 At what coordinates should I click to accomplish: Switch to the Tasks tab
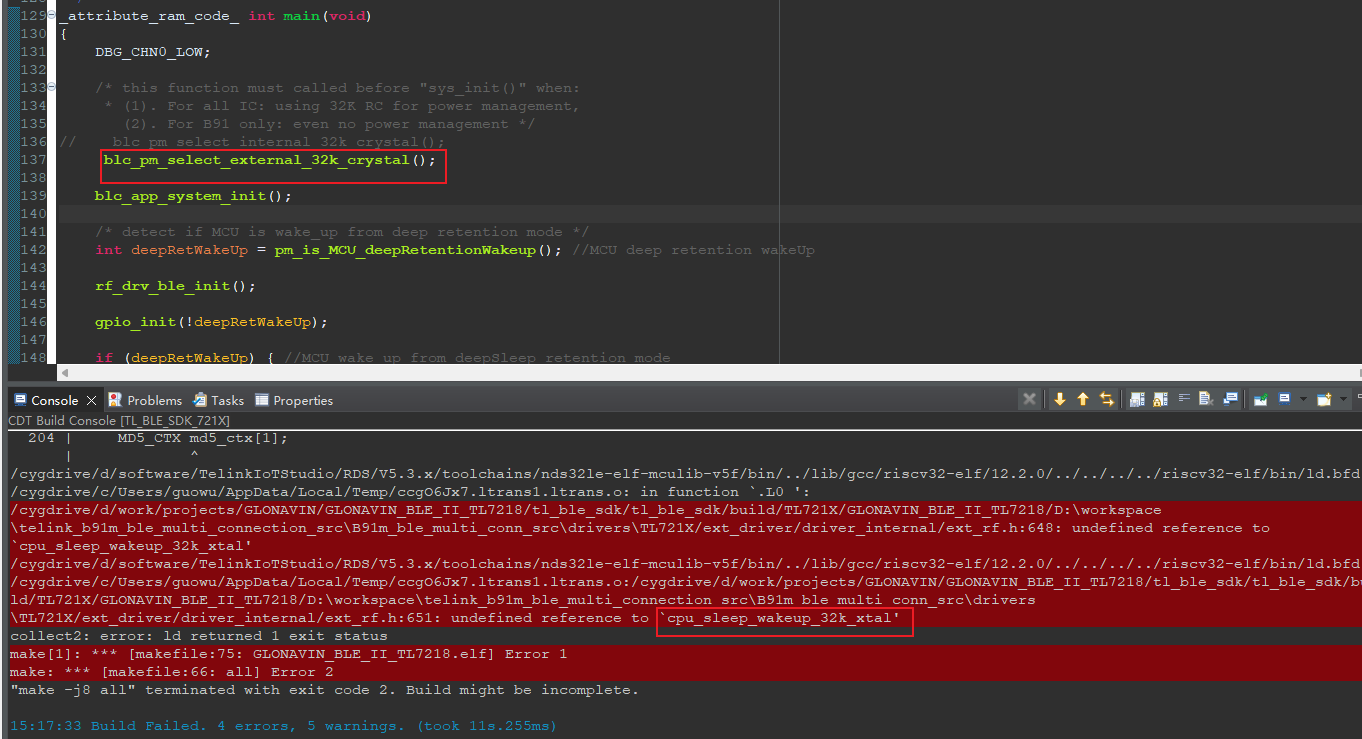pos(219,400)
